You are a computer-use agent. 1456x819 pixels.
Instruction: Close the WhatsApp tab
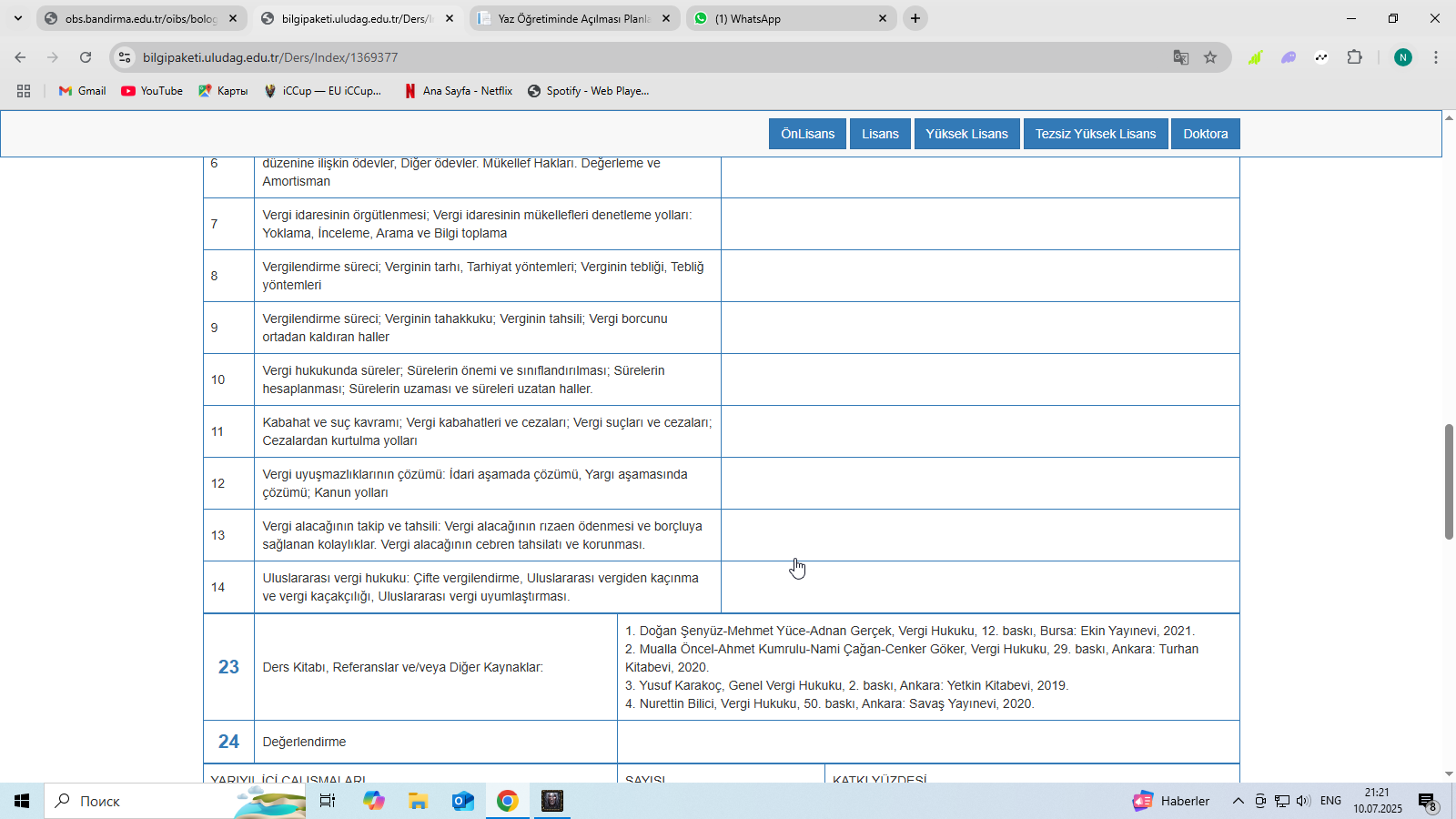coord(883,18)
